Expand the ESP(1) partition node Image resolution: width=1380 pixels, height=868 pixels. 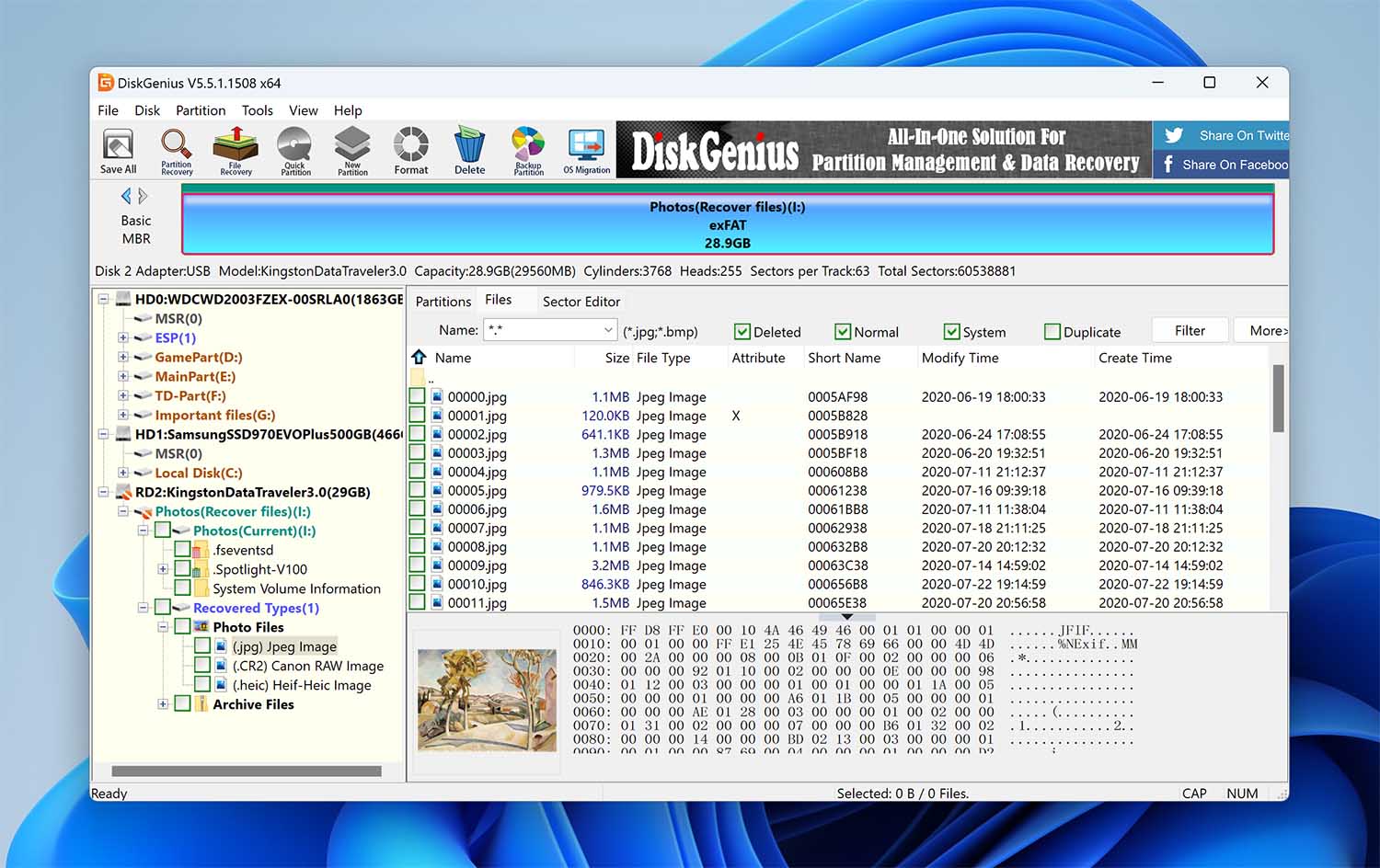pos(123,337)
